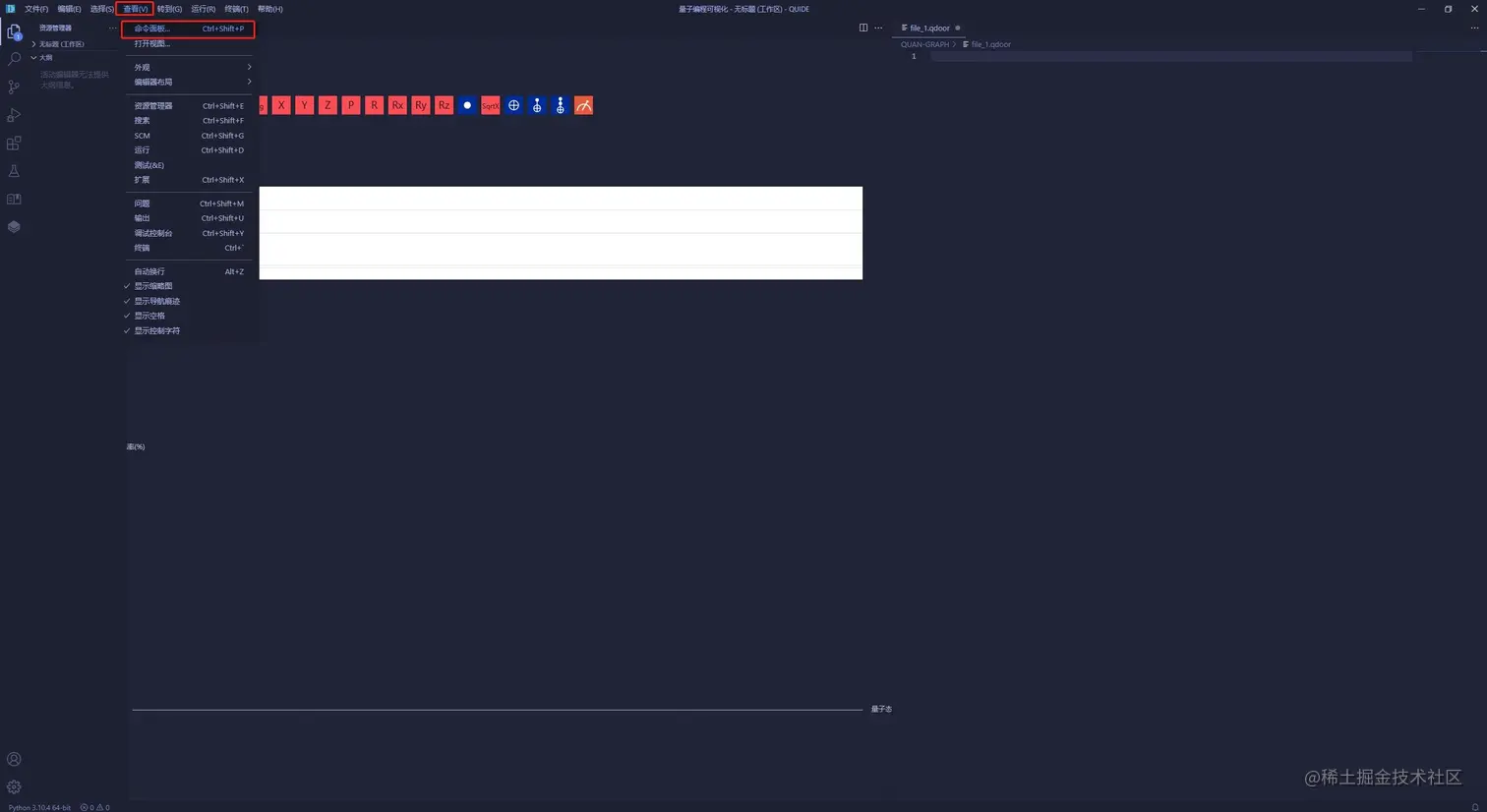Image resolution: width=1487 pixels, height=812 pixels.
Task: Select the circled-plus CNOT target gate
Action: coord(513,105)
